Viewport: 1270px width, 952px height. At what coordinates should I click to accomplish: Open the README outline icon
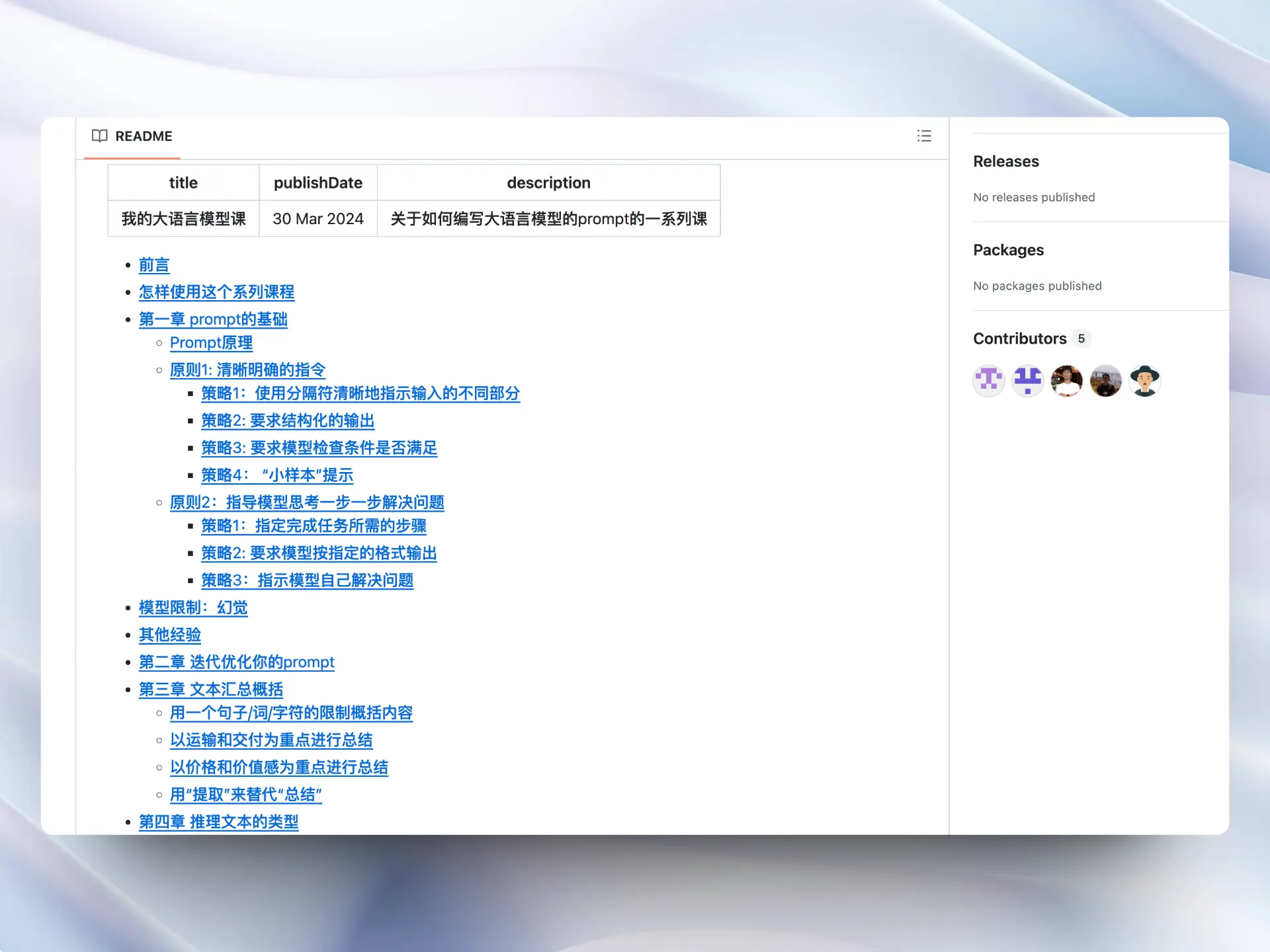tap(924, 136)
